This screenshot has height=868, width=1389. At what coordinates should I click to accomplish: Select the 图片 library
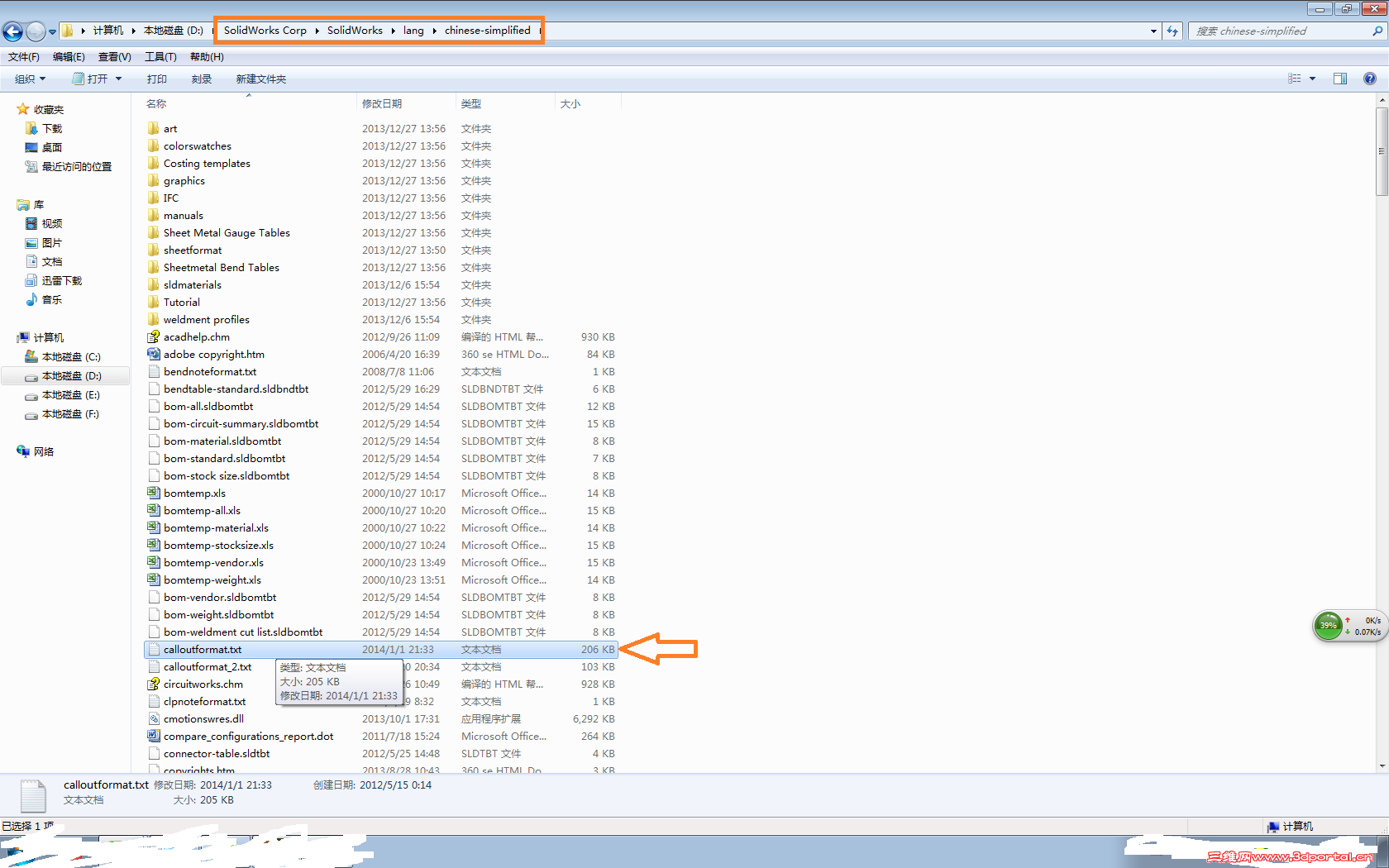[52, 243]
